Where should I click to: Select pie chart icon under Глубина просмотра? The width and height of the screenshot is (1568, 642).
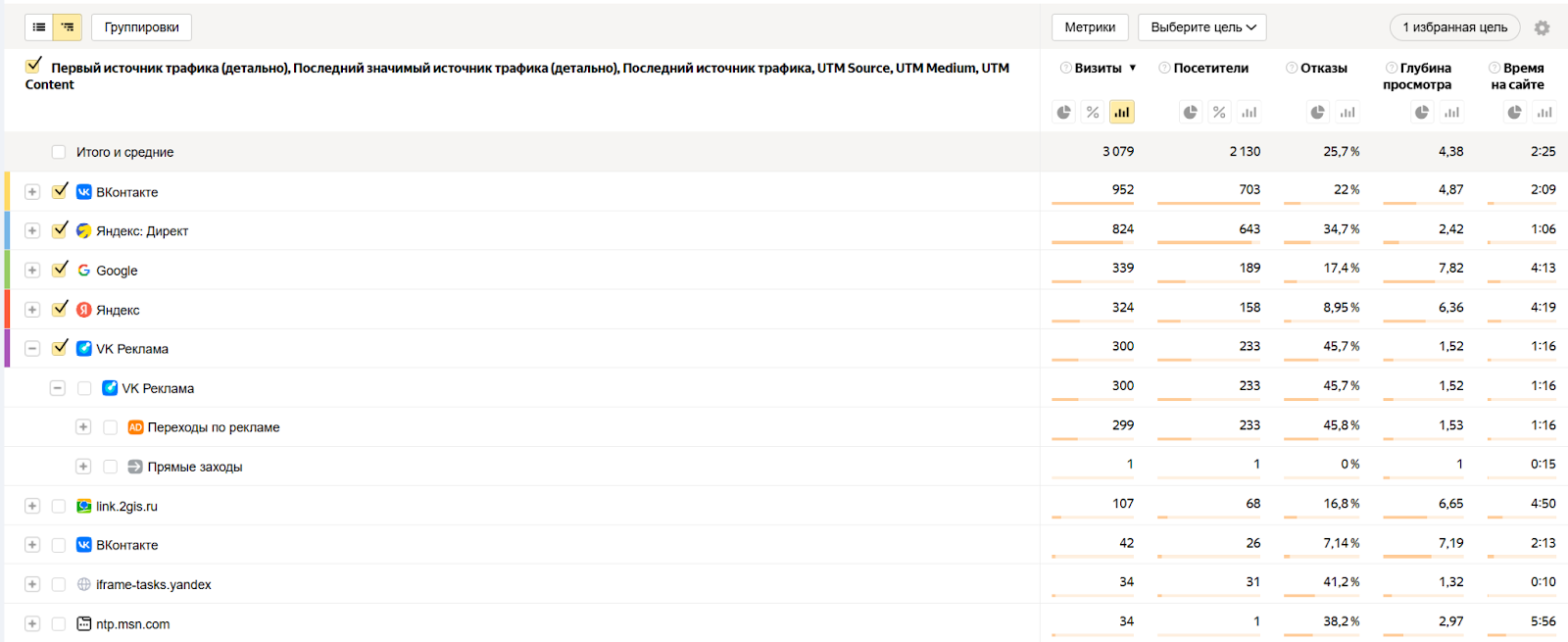1422,112
